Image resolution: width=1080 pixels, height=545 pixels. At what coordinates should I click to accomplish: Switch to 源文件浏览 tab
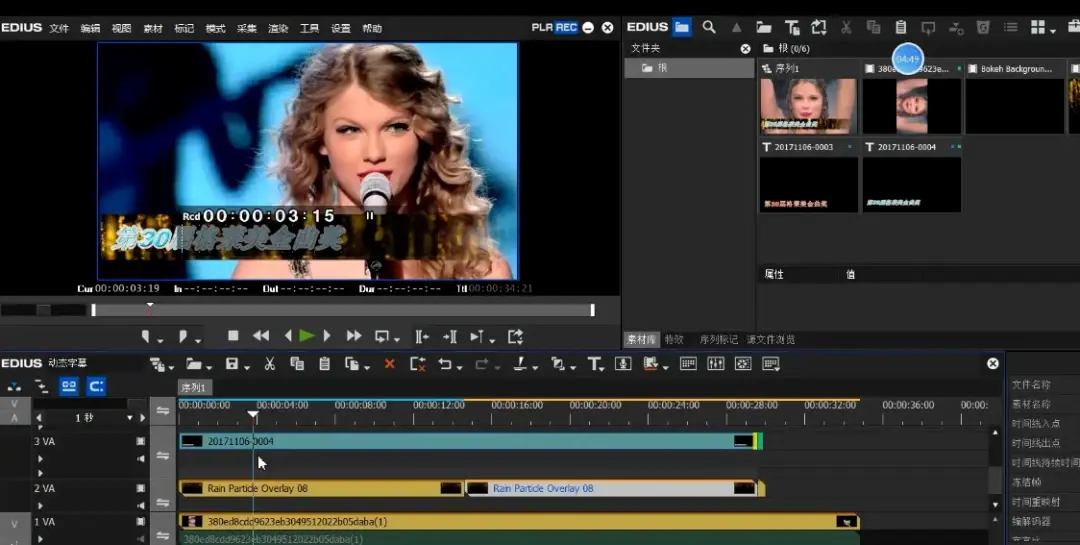[x=771, y=339]
